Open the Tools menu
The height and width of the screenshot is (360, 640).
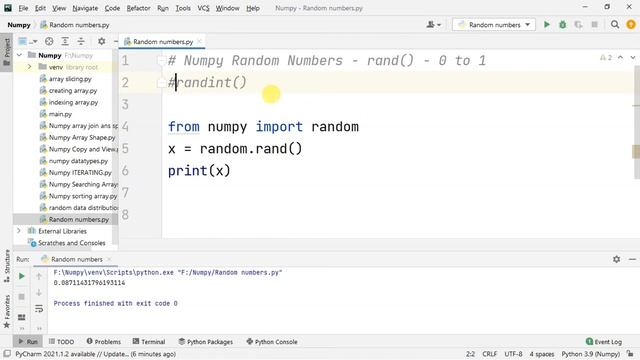coord(183,8)
